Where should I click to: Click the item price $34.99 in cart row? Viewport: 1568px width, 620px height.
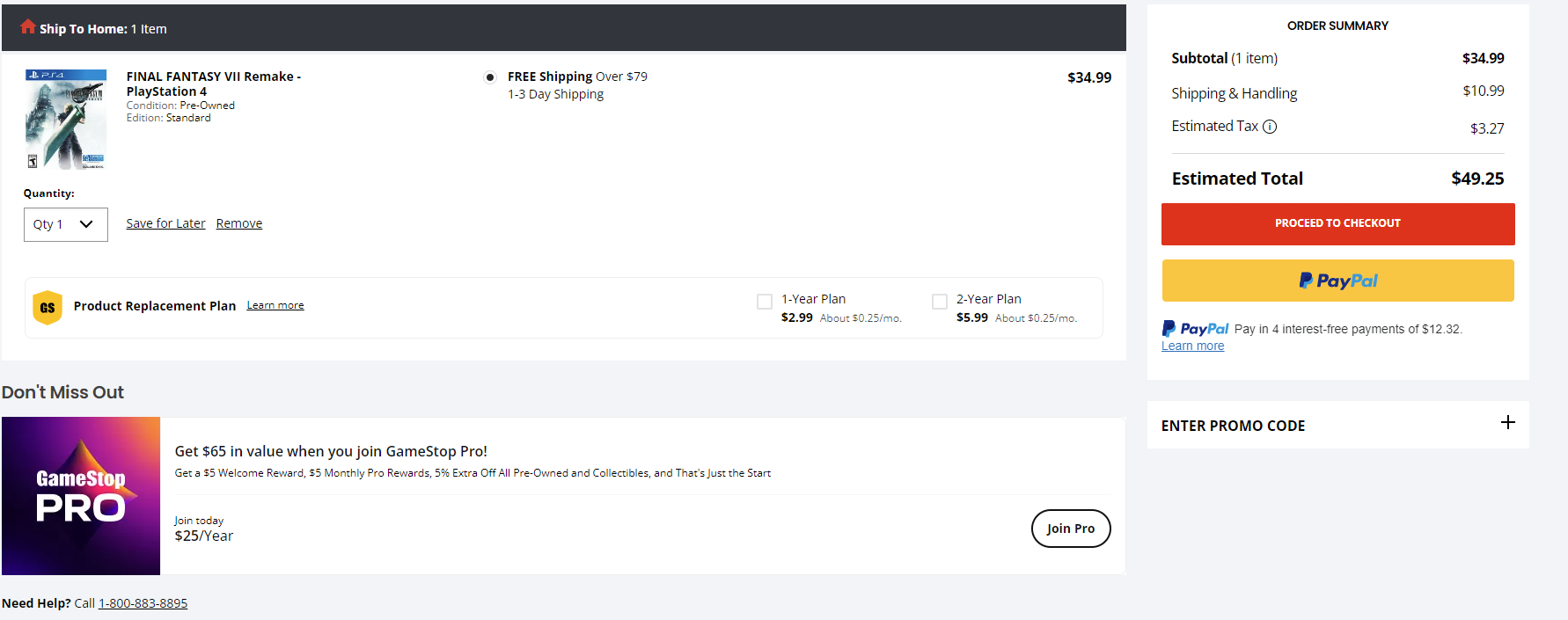coord(1089,77)
